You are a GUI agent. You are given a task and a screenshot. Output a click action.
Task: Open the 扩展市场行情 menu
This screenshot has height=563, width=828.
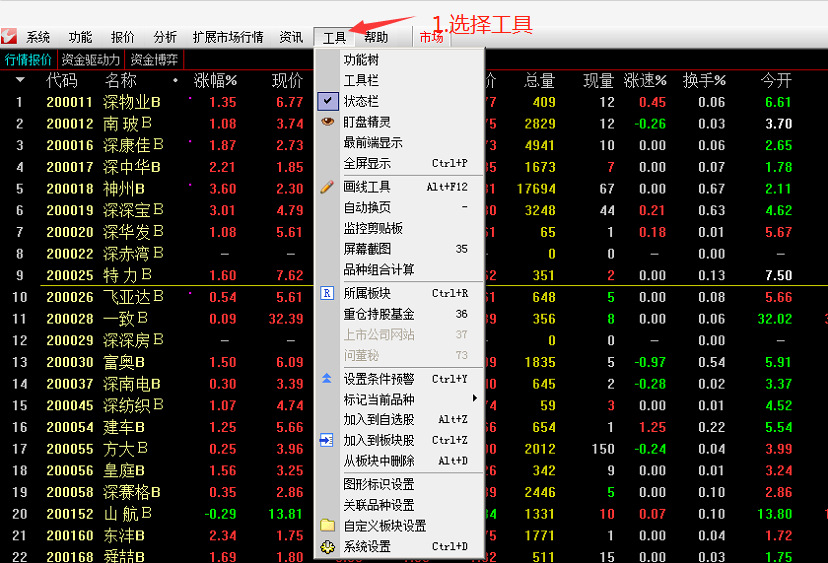pos(228,37)
